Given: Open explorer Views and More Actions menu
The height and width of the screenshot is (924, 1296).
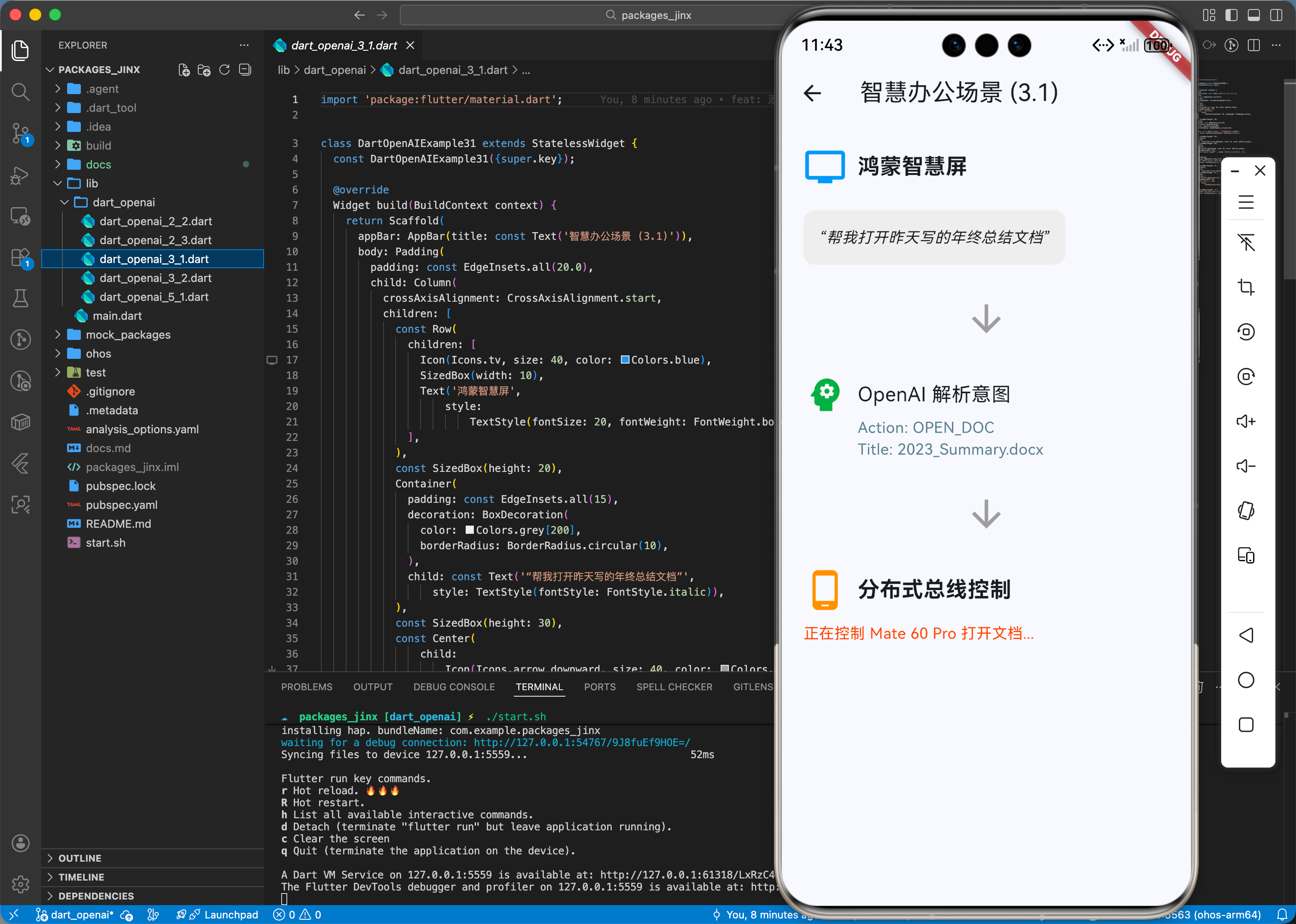Looking at the screenshot, I should click(x=244, y=45).
